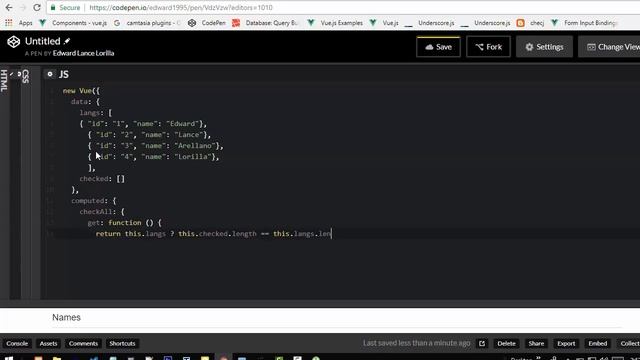Focus the codepen.io URL address bar

tap(180, 7)
